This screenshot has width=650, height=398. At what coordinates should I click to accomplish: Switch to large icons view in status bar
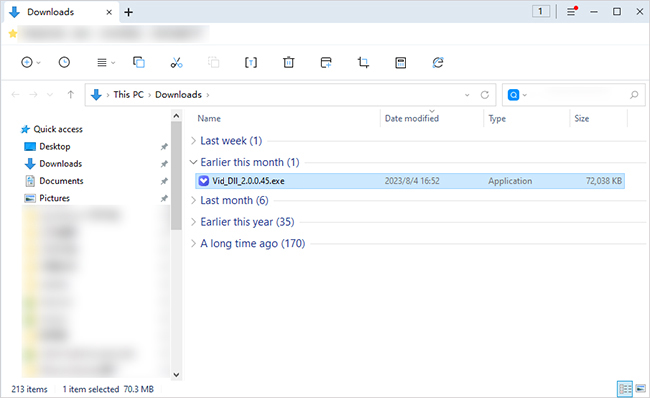tap(640, 389)
